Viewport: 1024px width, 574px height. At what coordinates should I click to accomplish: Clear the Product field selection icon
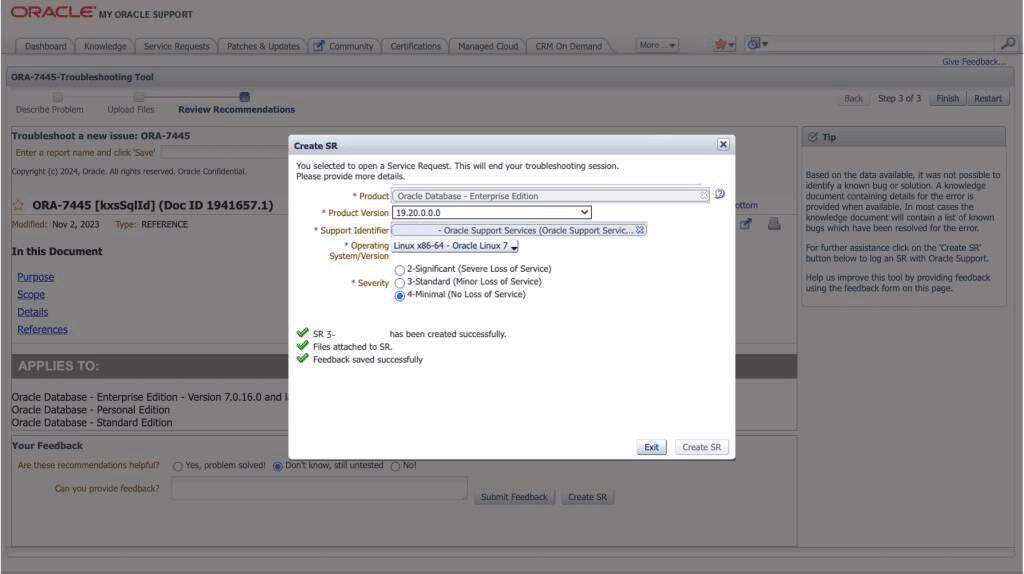(703, 195)
